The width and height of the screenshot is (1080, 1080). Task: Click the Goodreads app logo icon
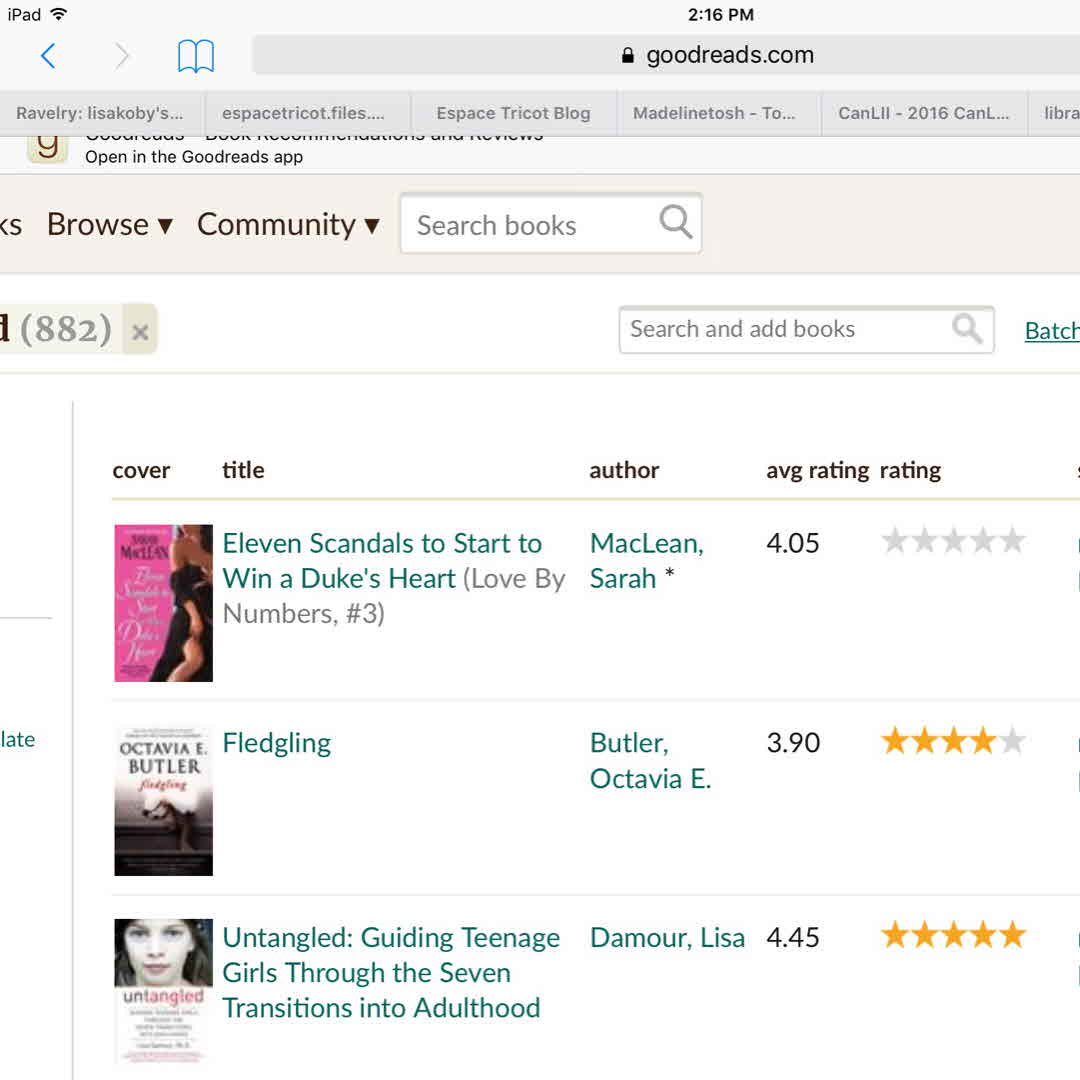tap(47, 147)
